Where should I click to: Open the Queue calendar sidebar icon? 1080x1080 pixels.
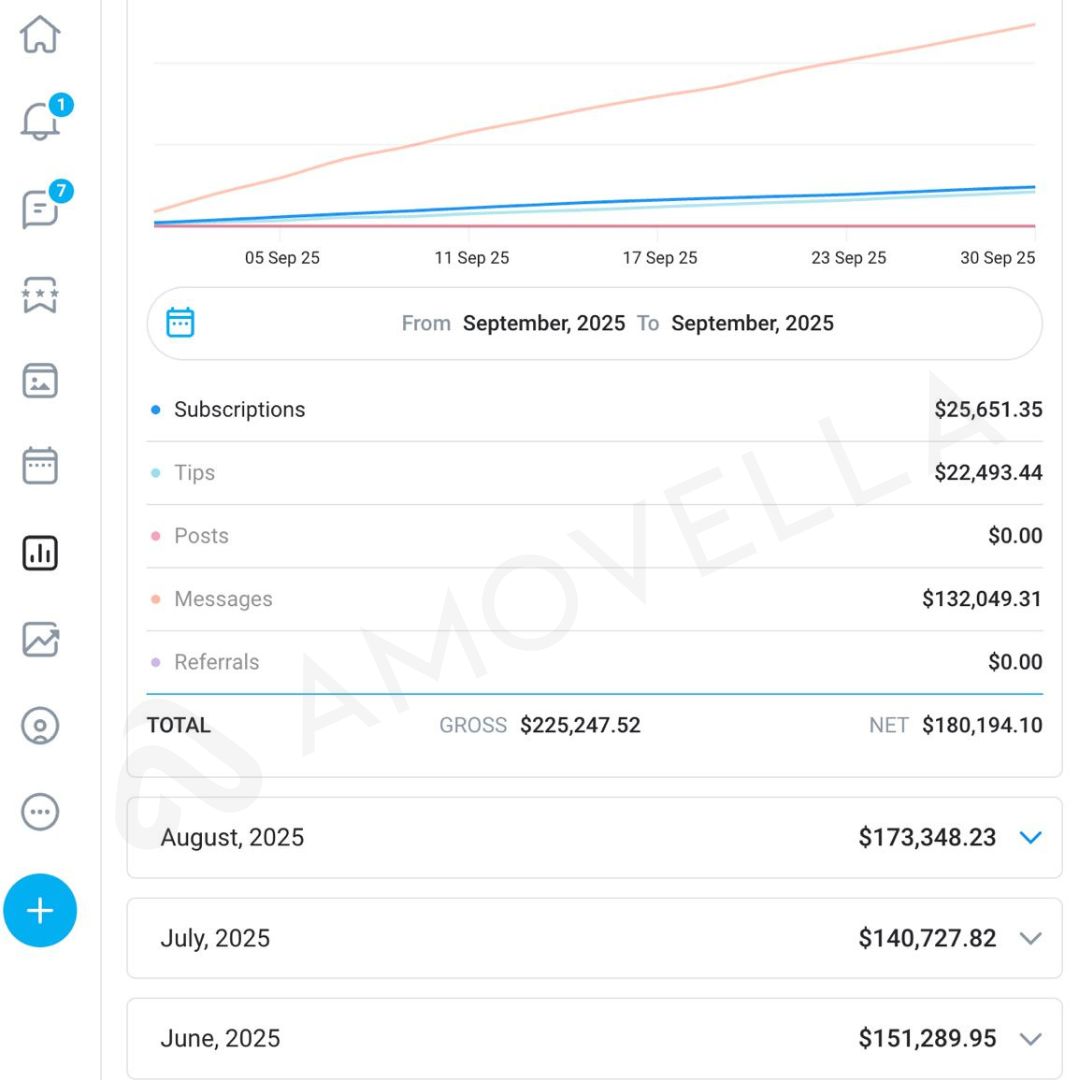tap(40, 466)
